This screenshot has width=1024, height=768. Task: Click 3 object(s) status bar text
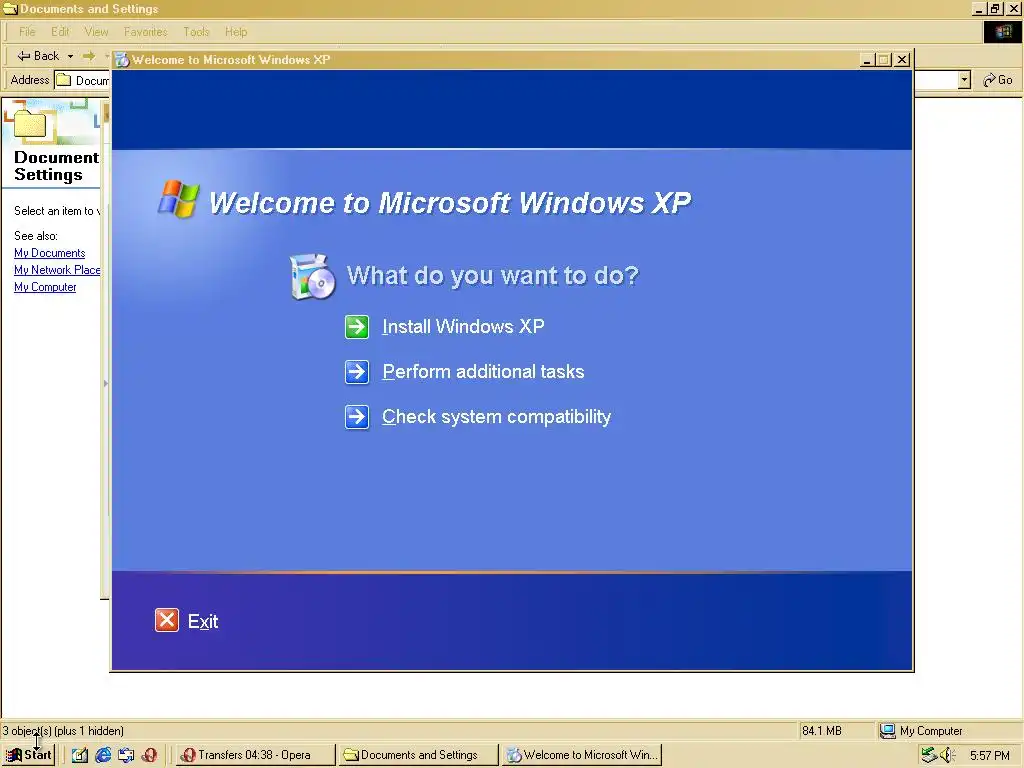tap(63, 731)
